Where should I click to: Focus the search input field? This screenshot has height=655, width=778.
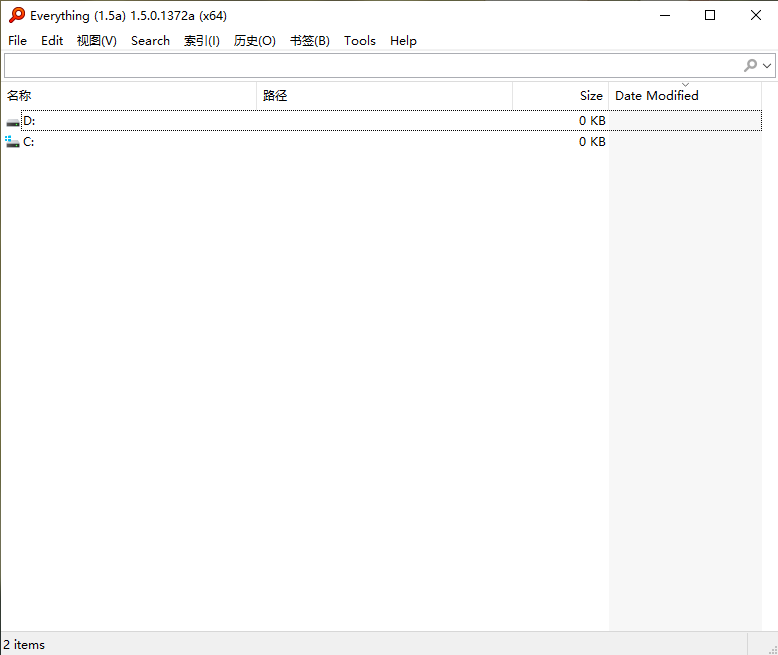372,66
